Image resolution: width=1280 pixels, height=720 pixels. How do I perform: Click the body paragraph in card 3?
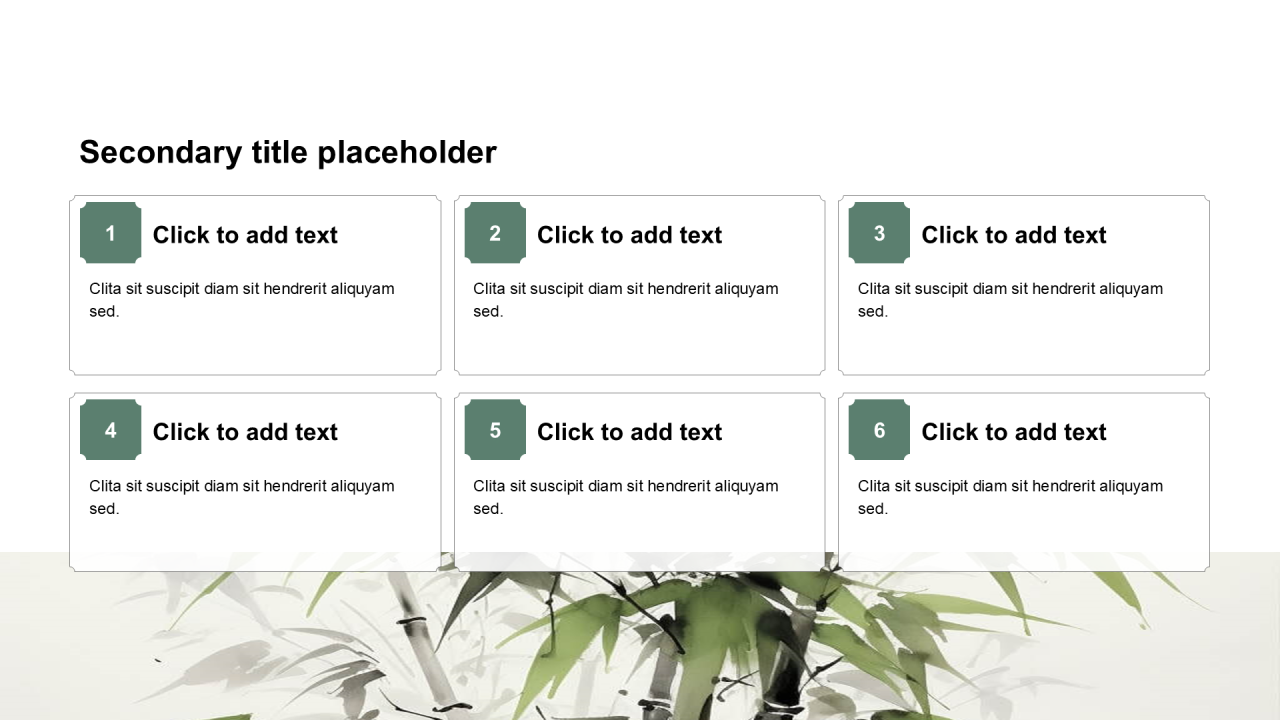(x=1010, y=300)
